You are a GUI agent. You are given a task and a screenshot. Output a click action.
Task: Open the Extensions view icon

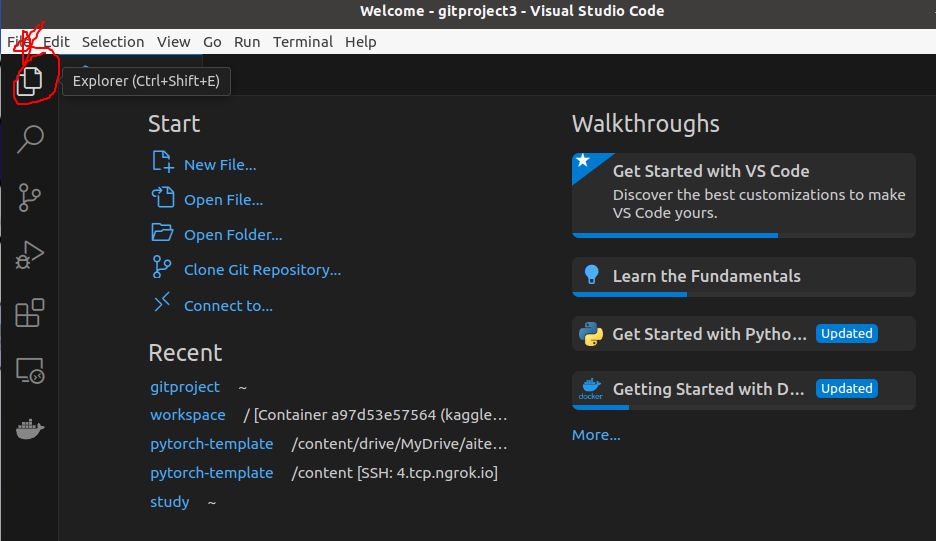(30, 312)
